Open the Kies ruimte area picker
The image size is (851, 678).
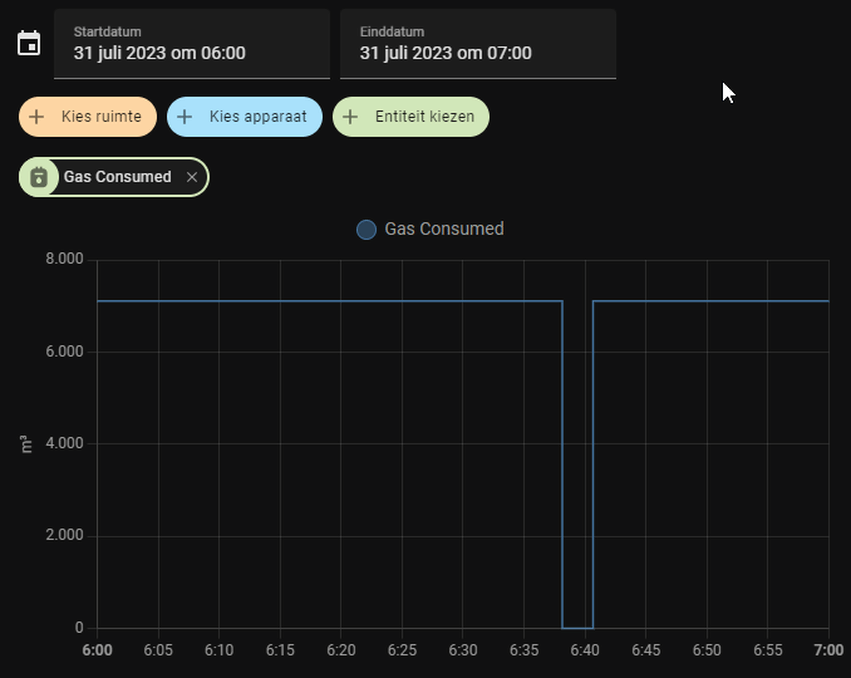click(88, 117)
